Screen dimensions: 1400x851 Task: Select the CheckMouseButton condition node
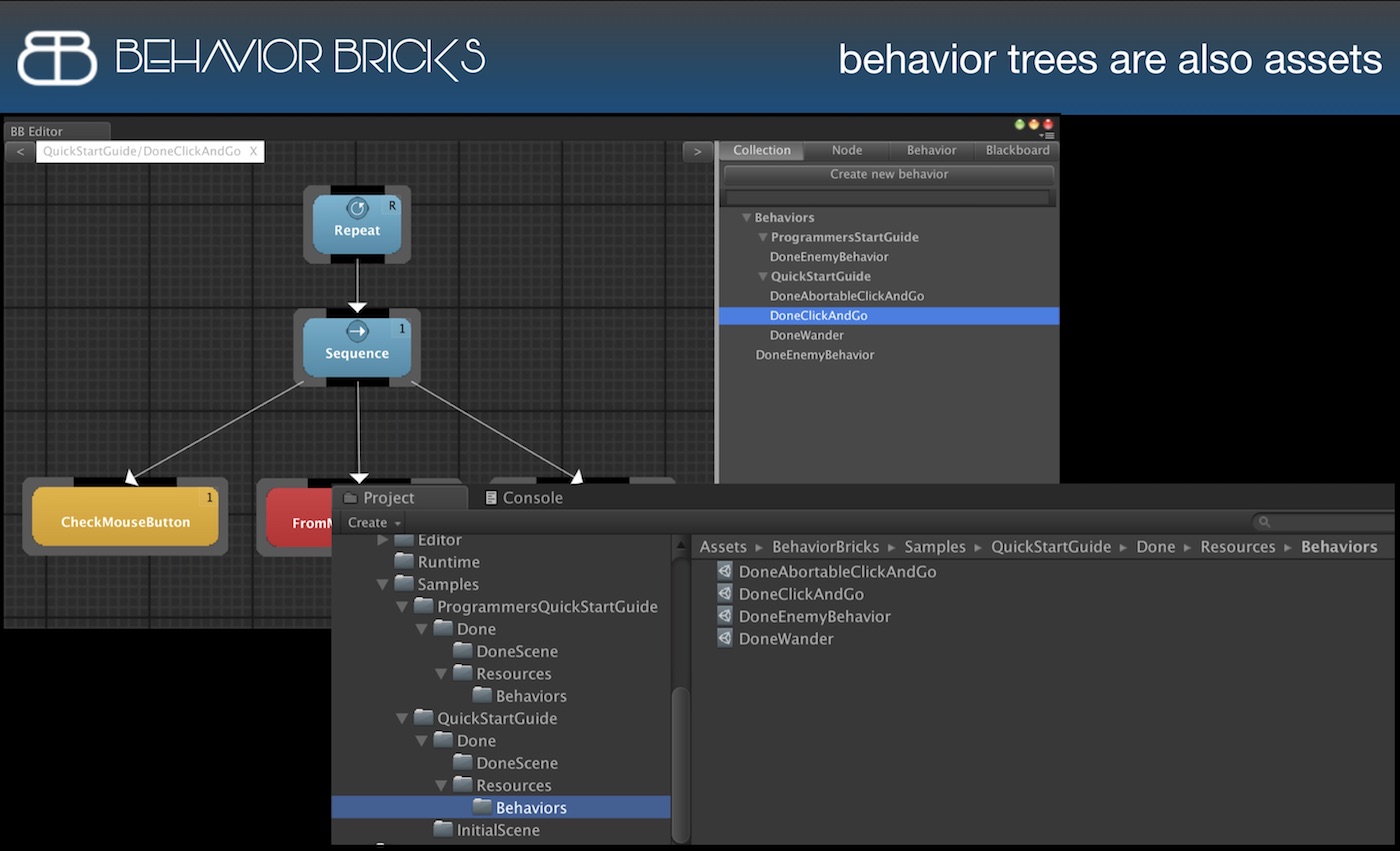point(125,516)
